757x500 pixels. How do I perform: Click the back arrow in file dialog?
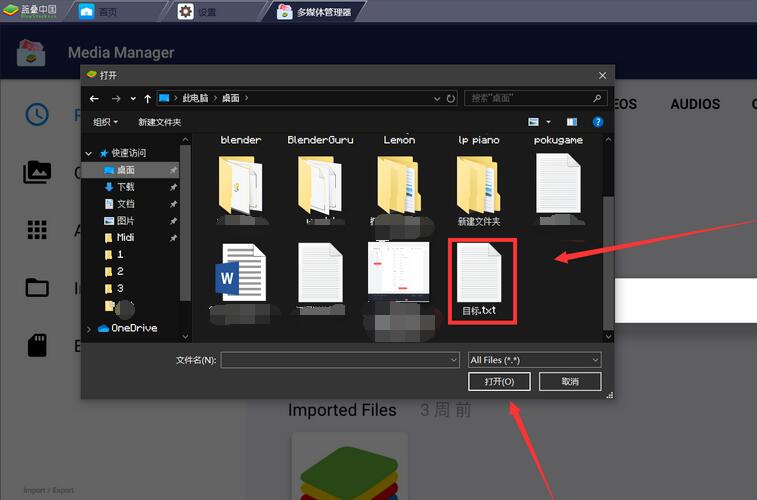coord(94,99)
